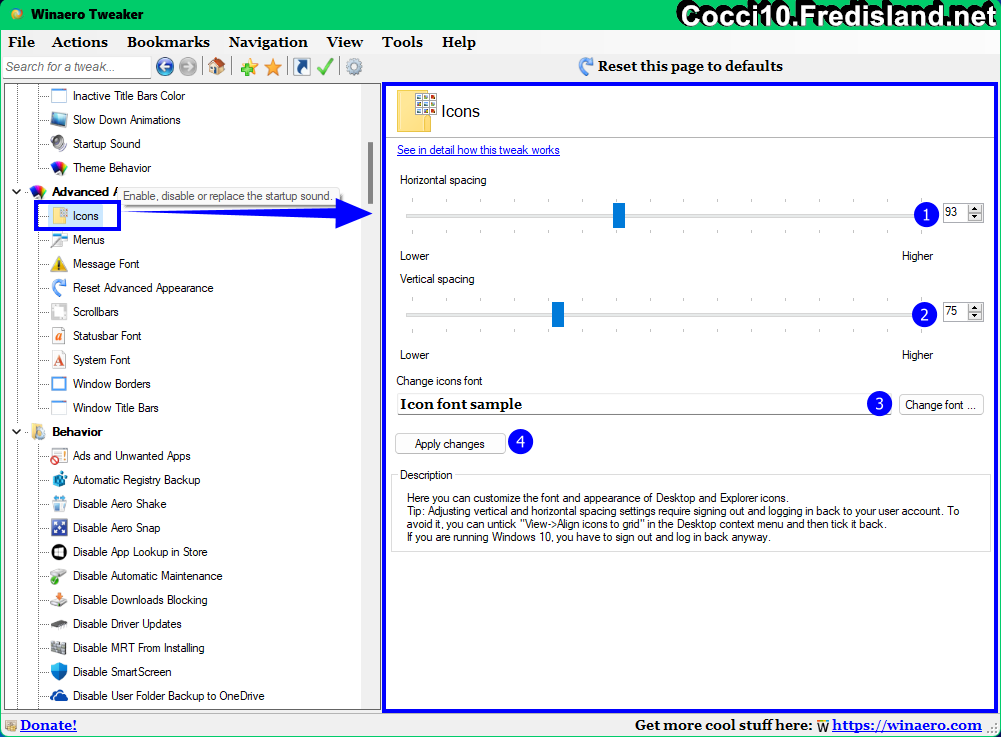Select Disable Aero Shake in the tree
This screenshot has width=1001, height=737.
(x=119, y=504)
